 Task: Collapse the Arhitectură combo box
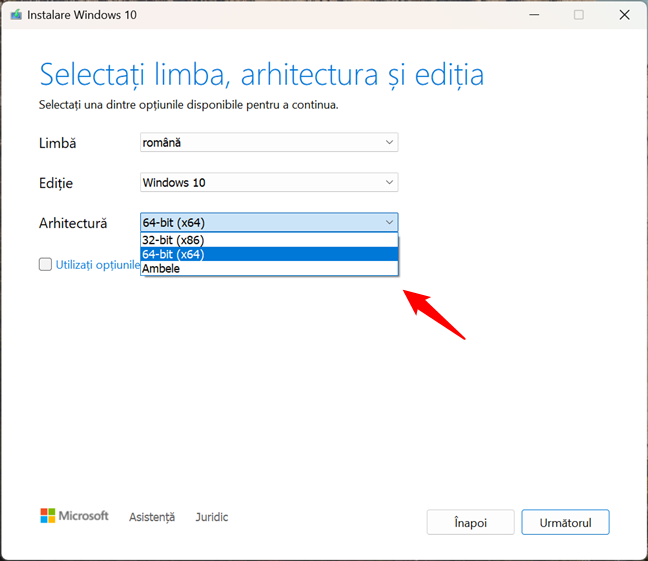(x=269, y=222)
